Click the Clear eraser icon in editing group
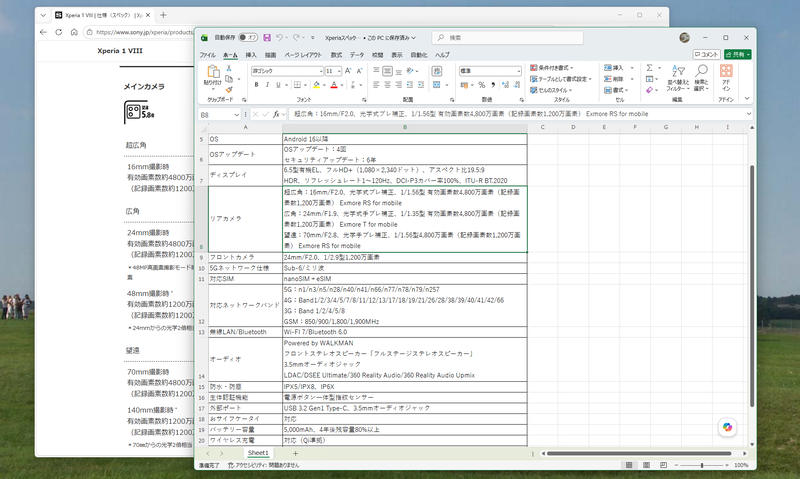This screenshot has width=800, height=479. click(649, 90)
